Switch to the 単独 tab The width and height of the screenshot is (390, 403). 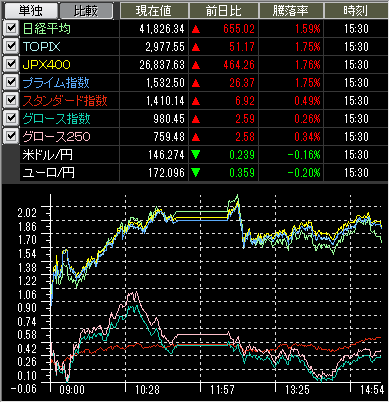pyautogui.click(x=30, y=11)
